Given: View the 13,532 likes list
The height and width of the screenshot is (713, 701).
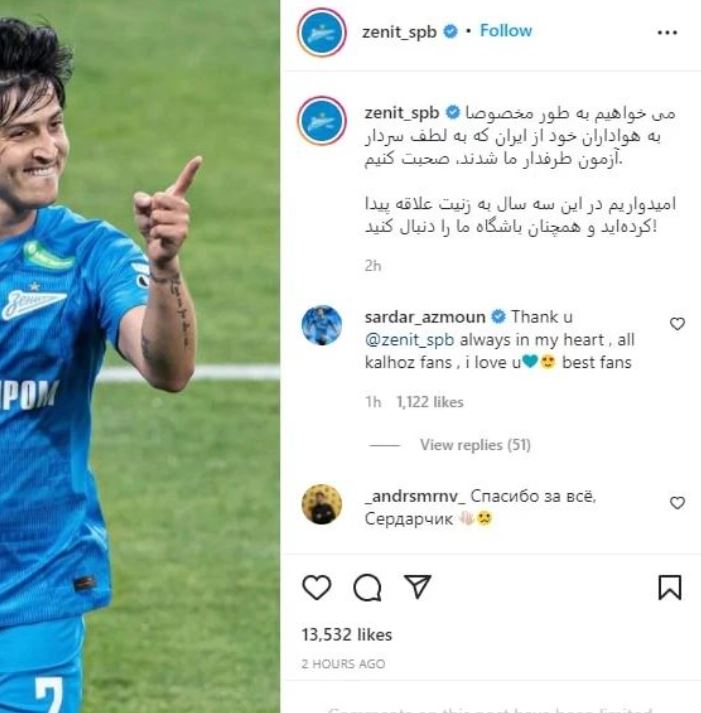Looking at the screenshot, I should [346, 635].
